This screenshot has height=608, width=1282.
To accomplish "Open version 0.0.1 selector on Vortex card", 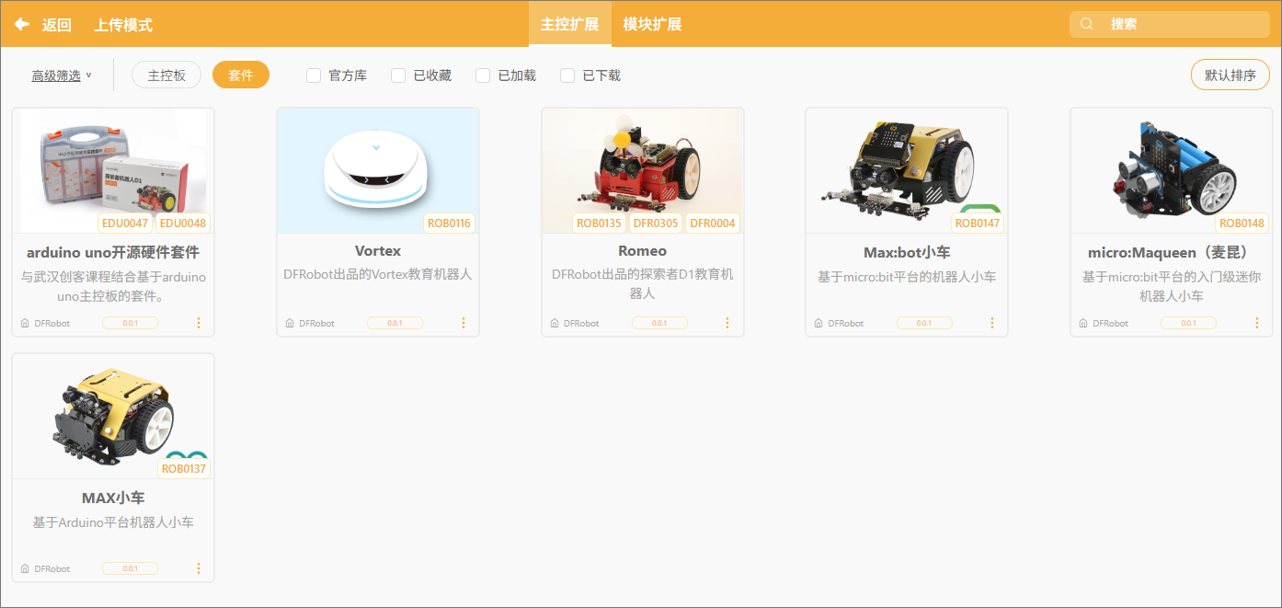I will click(x=394, y=323).
